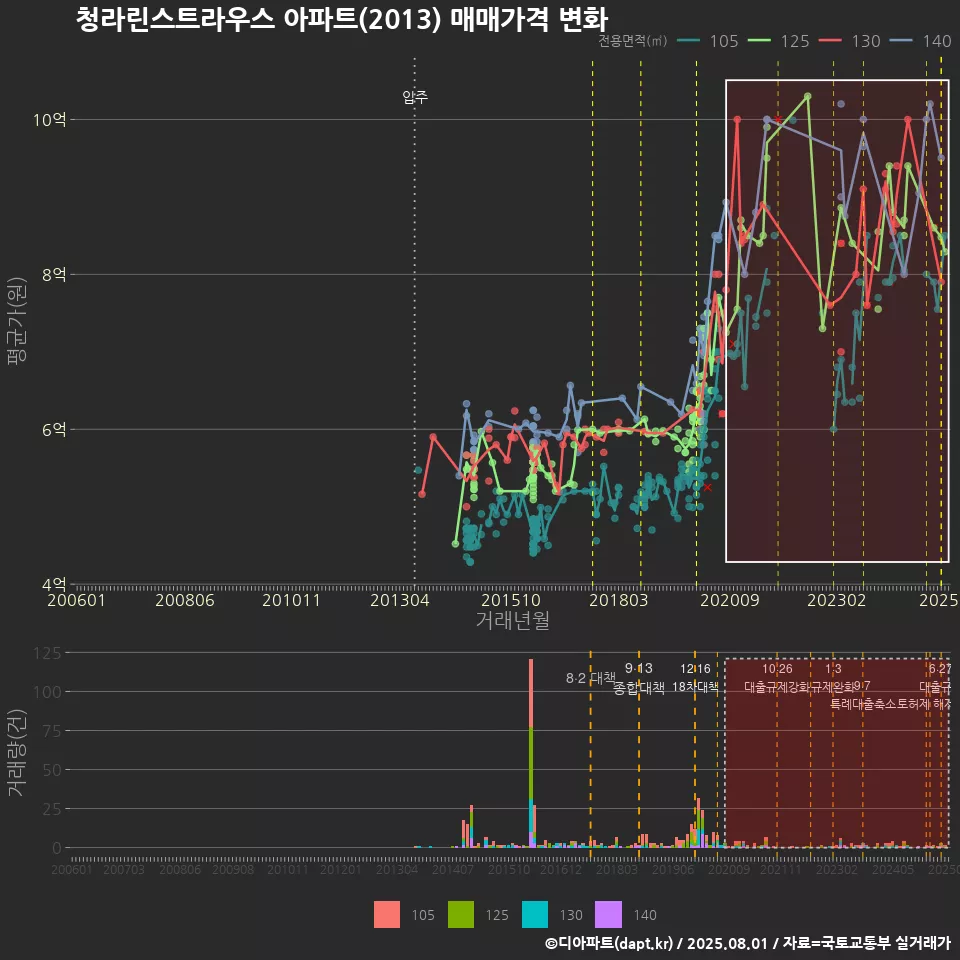Click the purple 140 swatch in the bottom legend
The height and width of the screenshot is (960, 960).
[x=609, y=915]
